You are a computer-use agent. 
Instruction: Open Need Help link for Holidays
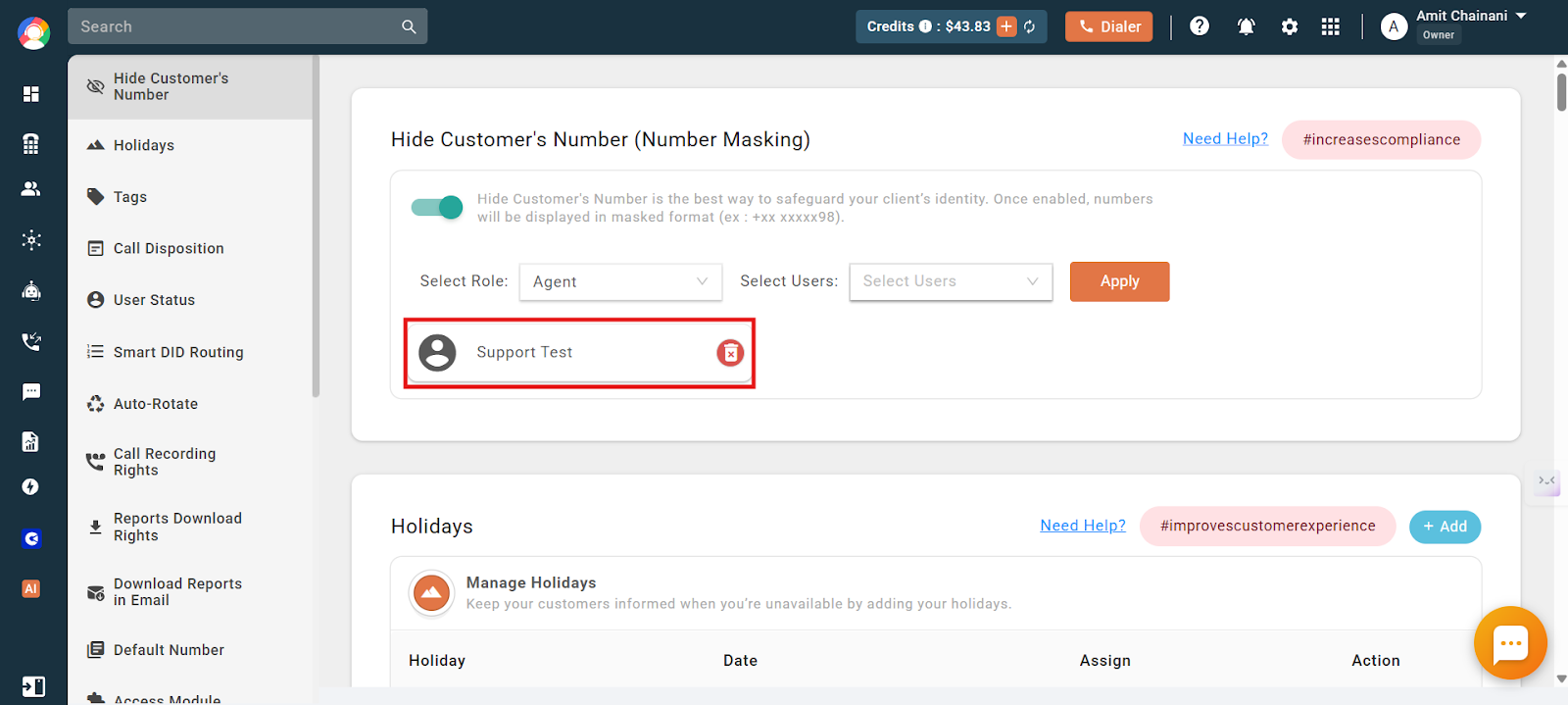(1083, 526)
